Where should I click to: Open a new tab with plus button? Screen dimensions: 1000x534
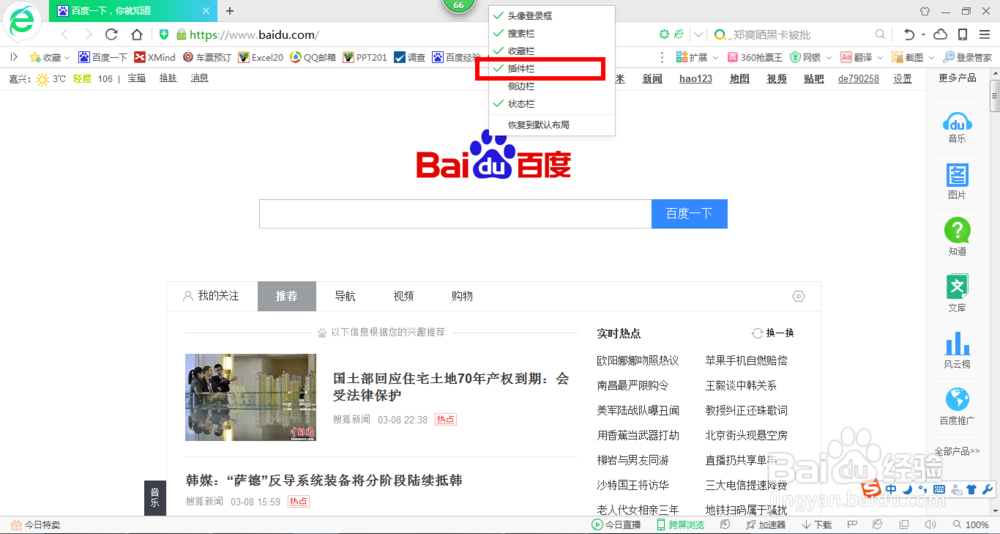pos(230,11)
